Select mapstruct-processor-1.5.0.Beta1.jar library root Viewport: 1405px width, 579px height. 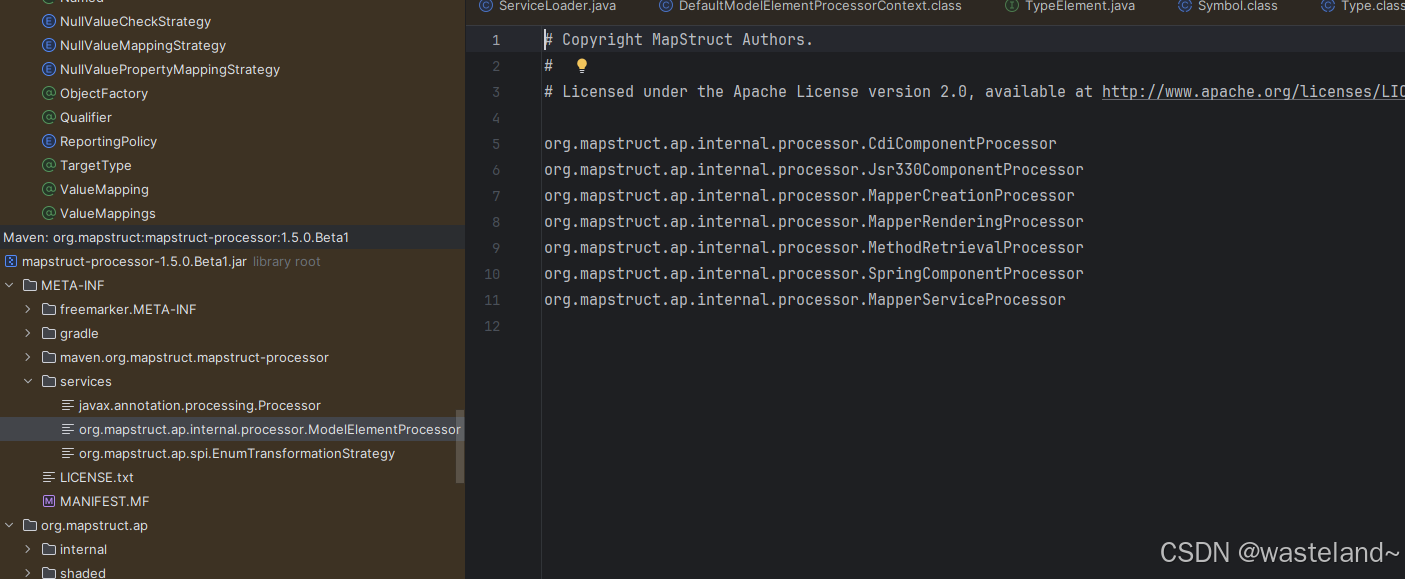134,261
